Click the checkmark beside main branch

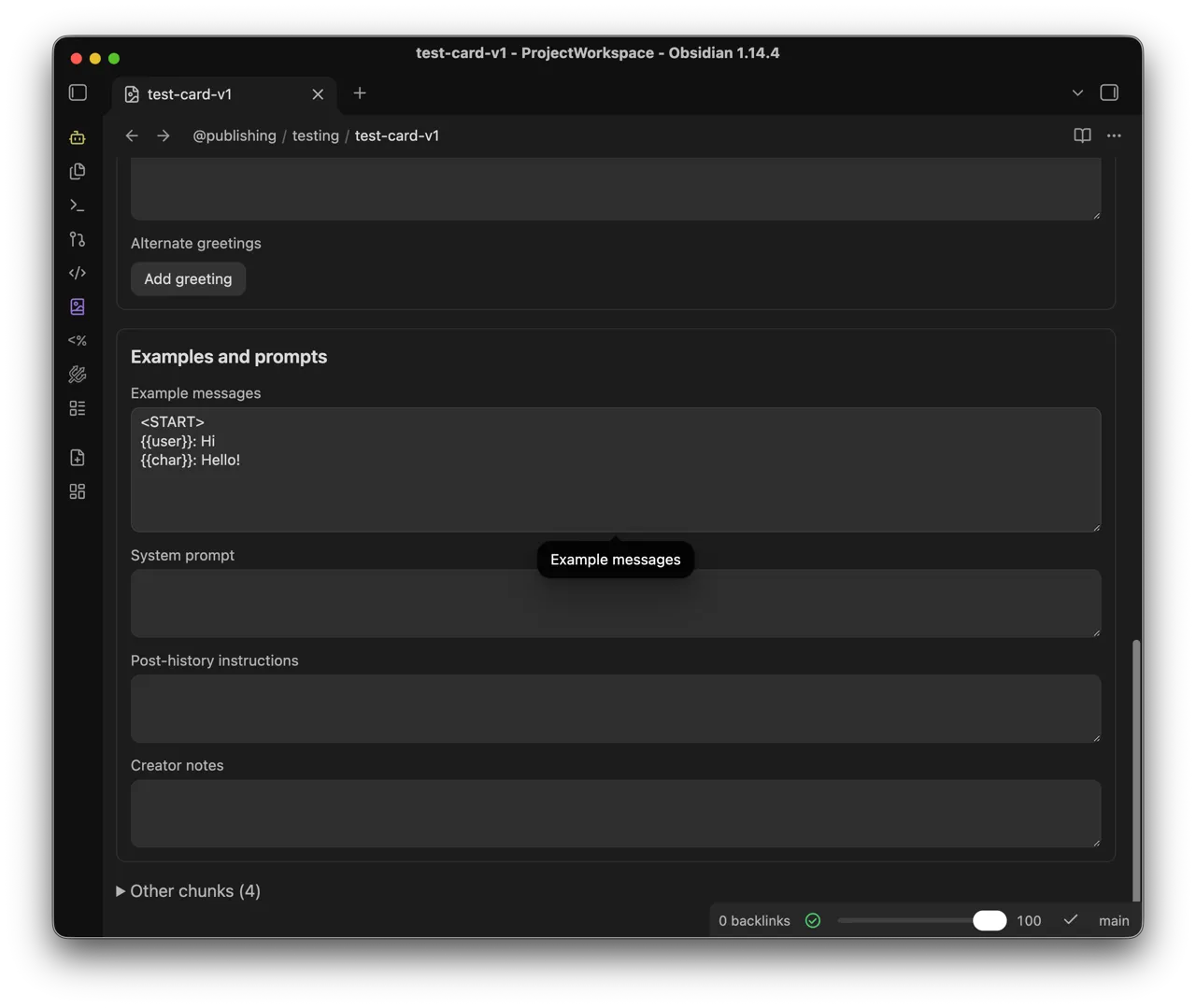[1071, 920]
